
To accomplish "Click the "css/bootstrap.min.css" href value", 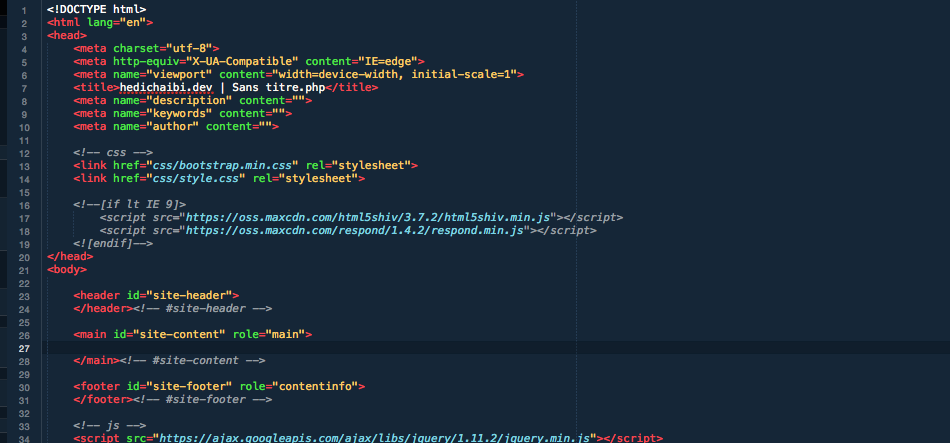I will [x=222, y=165].
